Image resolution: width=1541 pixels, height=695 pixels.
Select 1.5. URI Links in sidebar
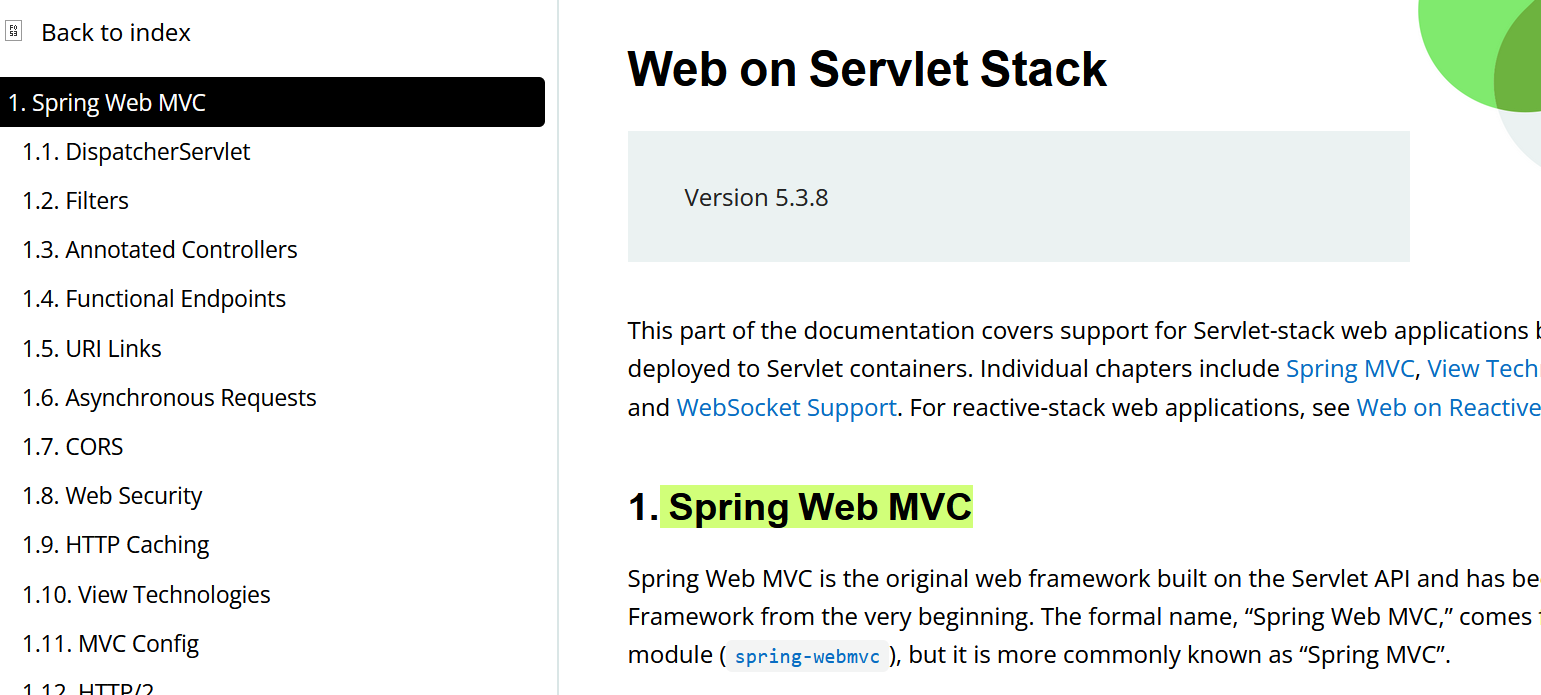click(x=92, y=349)
